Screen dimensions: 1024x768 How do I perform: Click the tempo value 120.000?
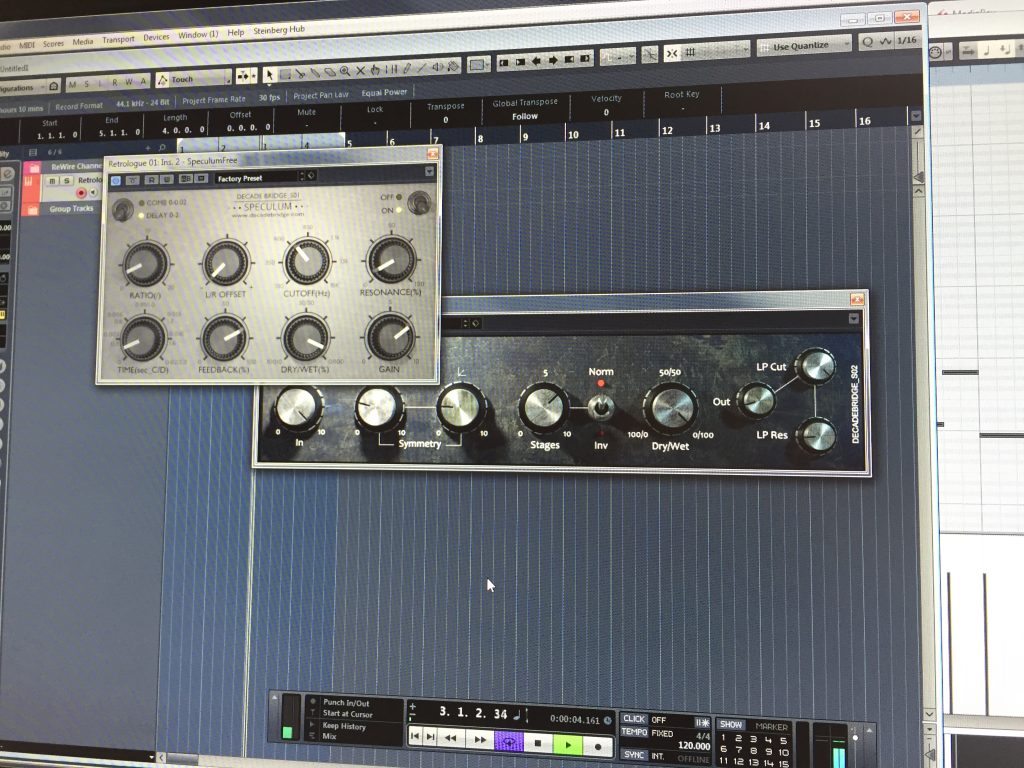[x=694, y=746]
